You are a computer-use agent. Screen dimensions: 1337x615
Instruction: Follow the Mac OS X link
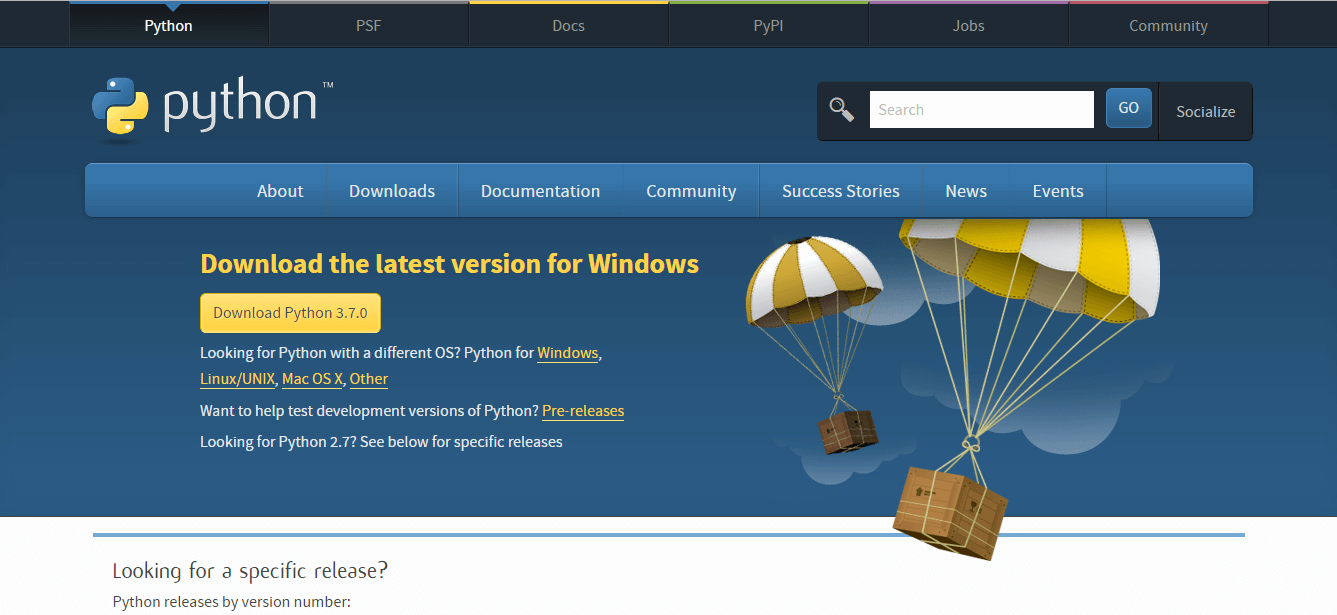tap(312, 379)
